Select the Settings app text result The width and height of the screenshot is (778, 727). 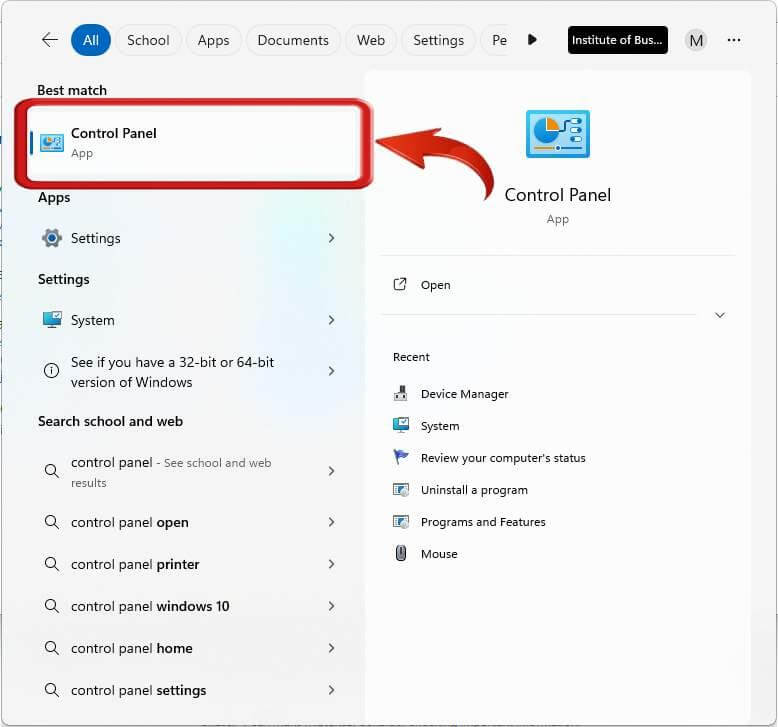click(95, 239)
